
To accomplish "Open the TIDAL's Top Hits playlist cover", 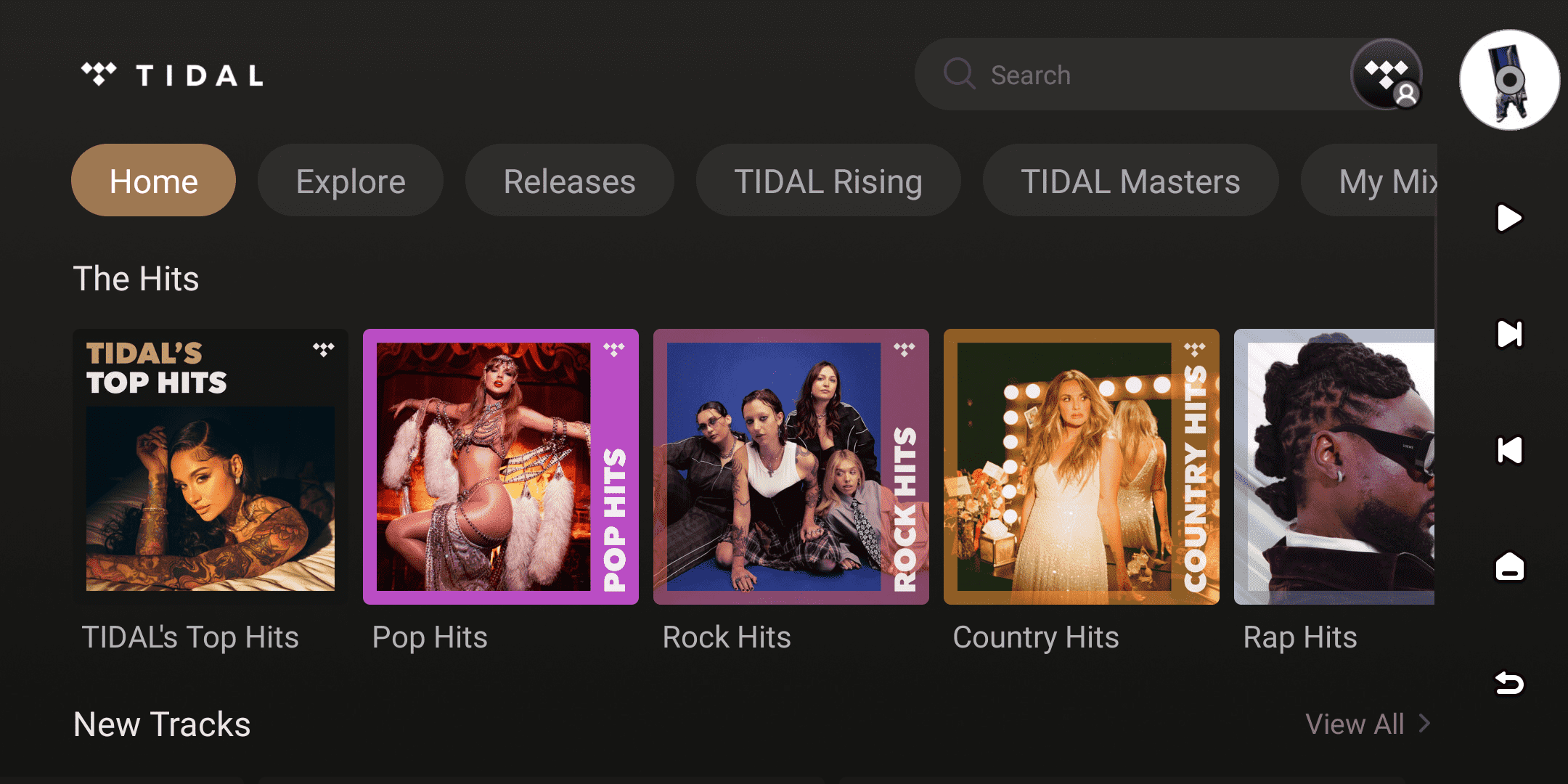I will click(211, 467).
